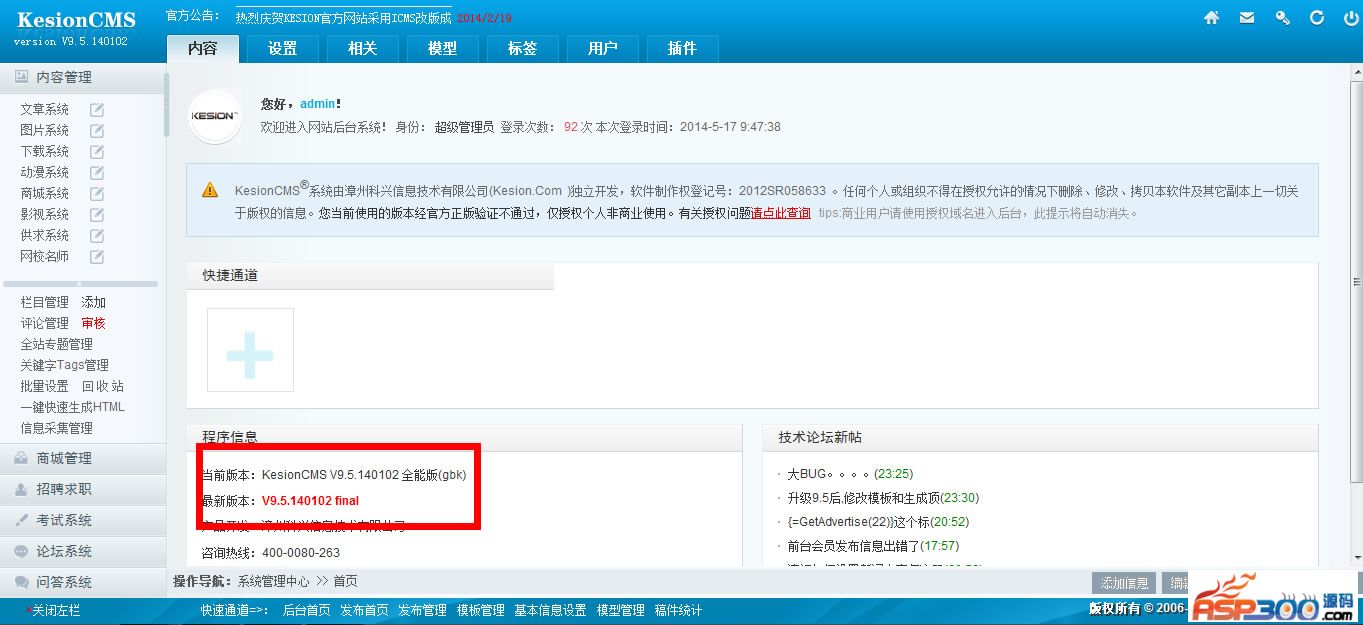Image resolution: width=1363 pixels, height=625 pixels.
Task: Open 批量设置 link
Action: pos(45,386)
